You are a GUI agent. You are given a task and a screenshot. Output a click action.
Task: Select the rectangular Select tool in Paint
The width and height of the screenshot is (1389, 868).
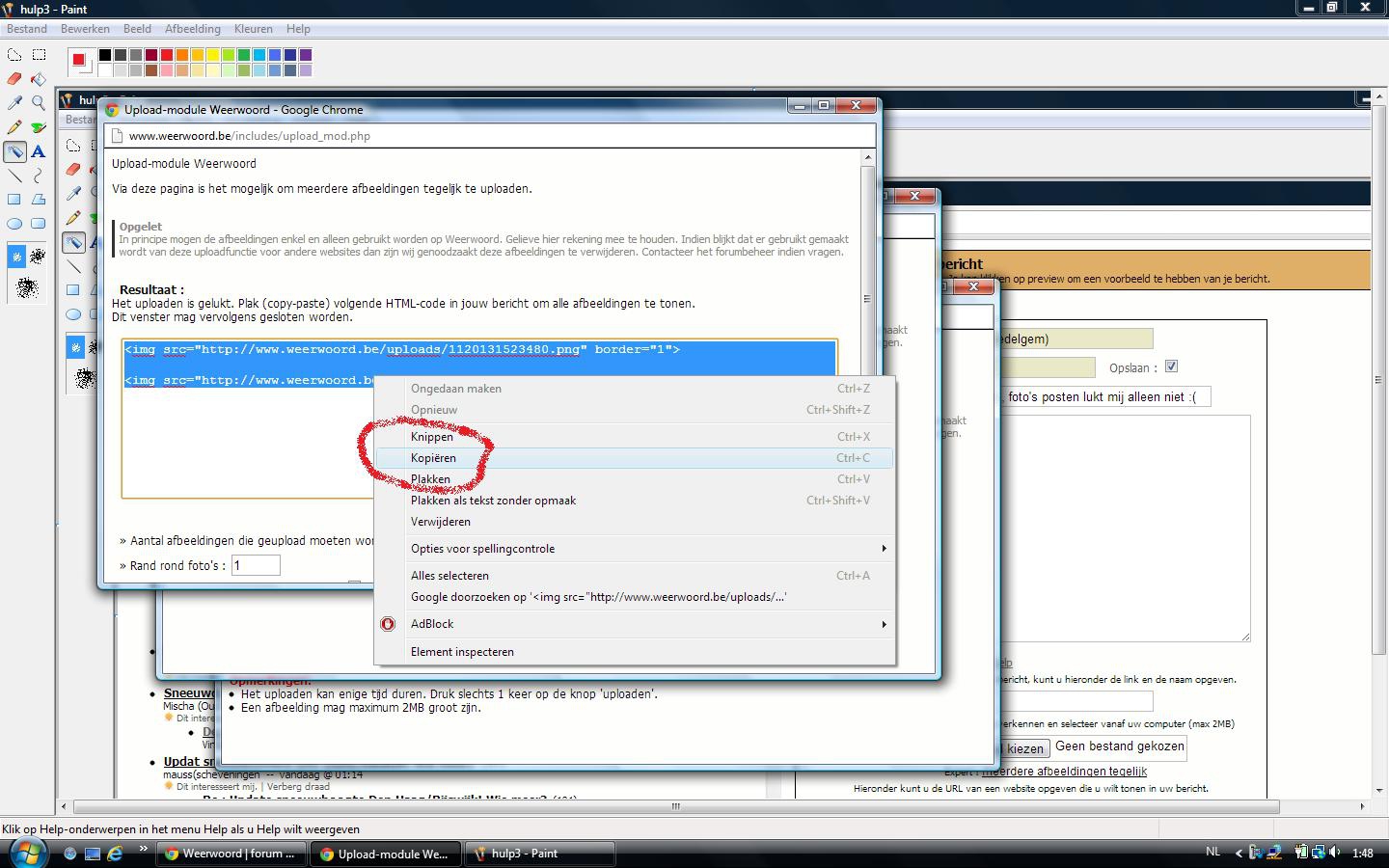(39, 55)
